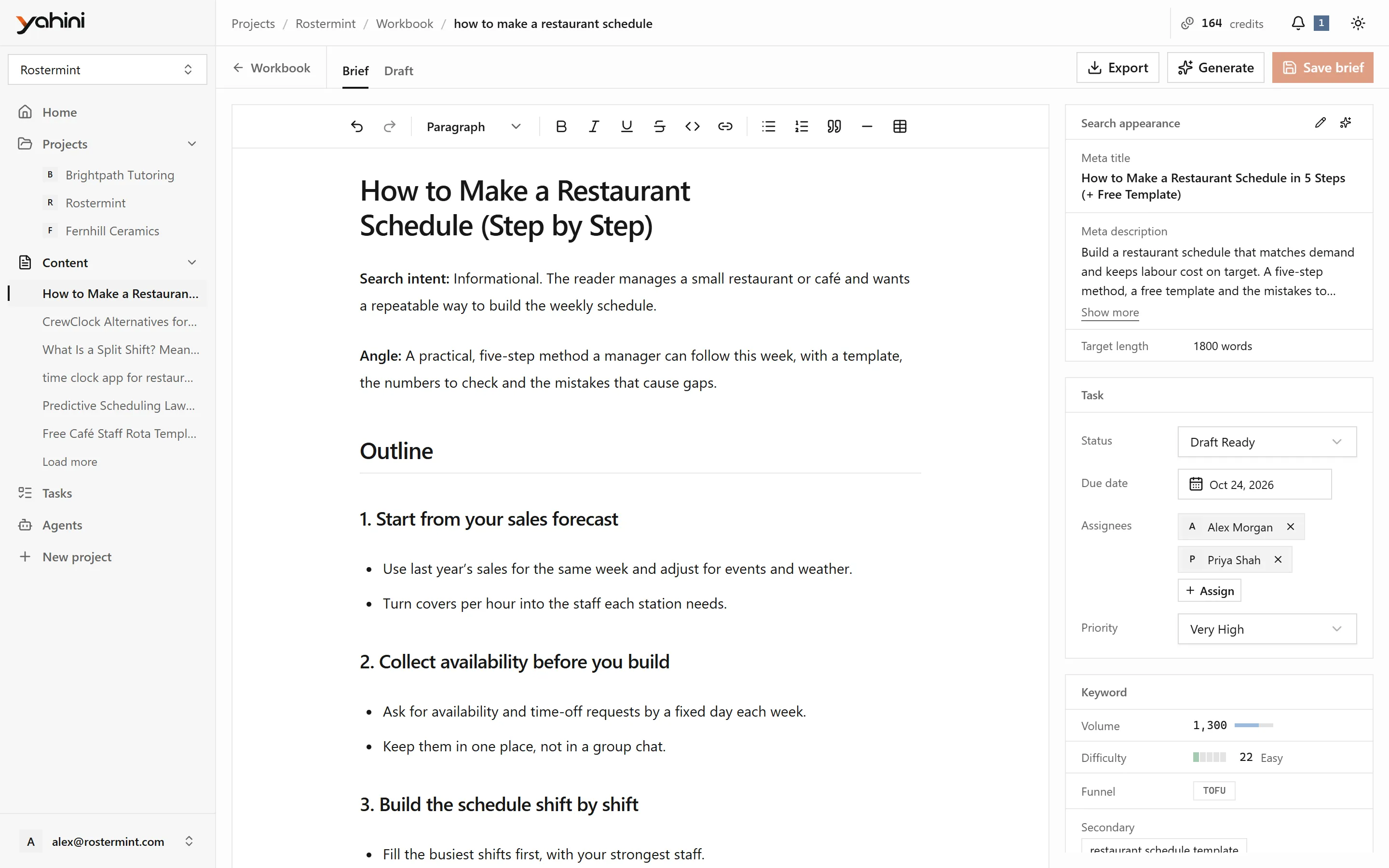
Task: Insert a link from the toolbar
Action: (725, 126)
